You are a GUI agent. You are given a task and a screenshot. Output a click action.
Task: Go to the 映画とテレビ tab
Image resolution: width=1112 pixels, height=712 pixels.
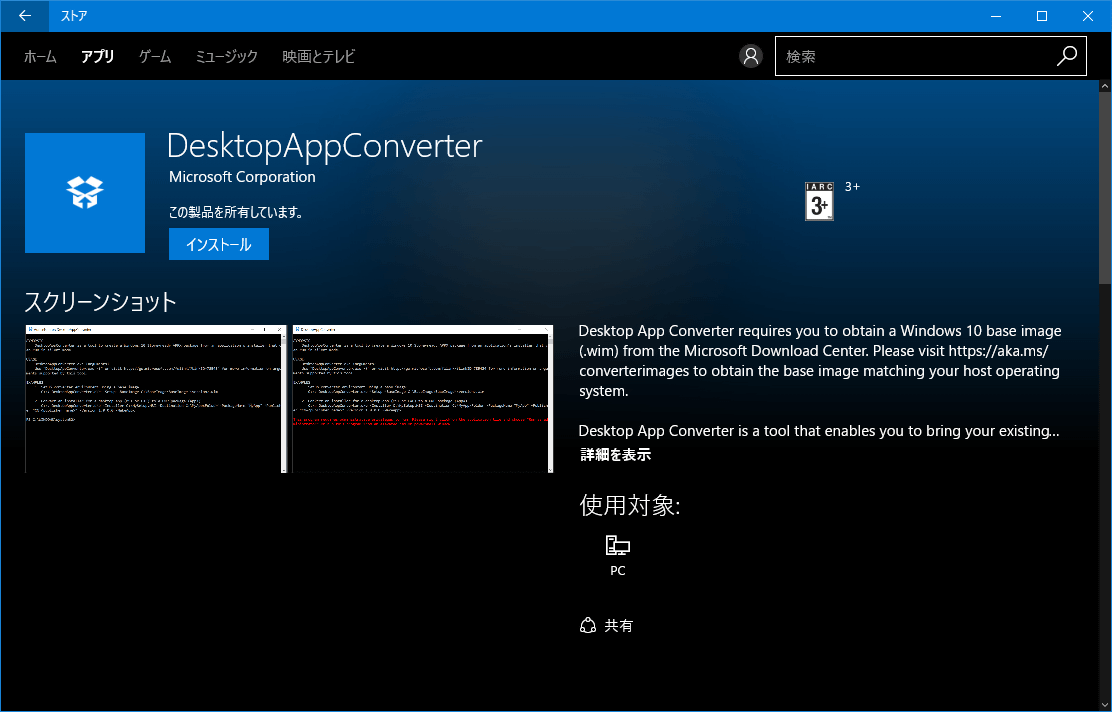[319, 57]
